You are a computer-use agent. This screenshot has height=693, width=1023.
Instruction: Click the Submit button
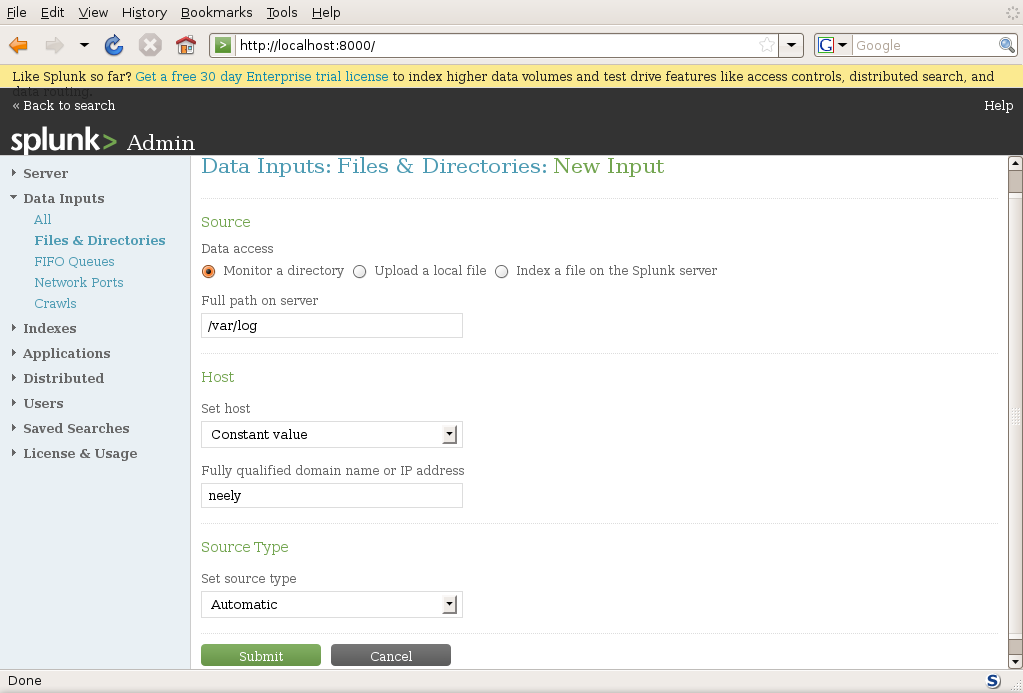coord(261,656)
